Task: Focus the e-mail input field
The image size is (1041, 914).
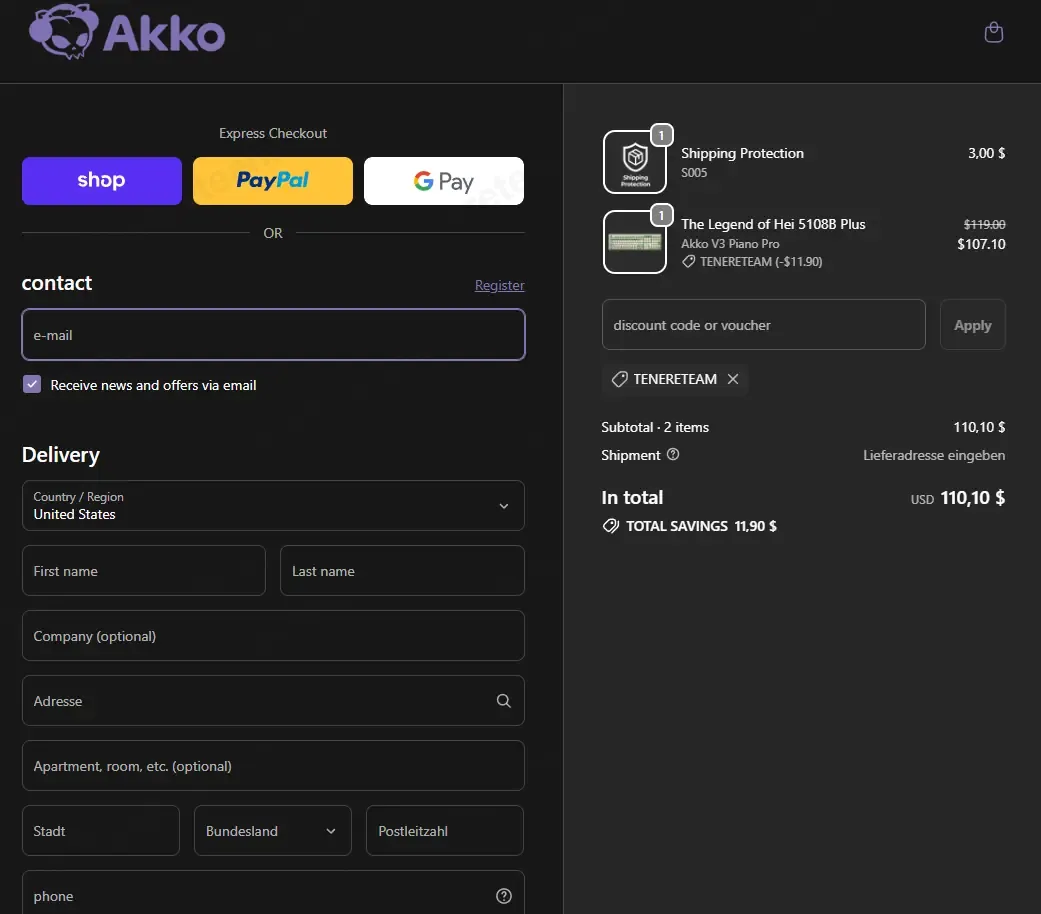Action: [273, 335]
